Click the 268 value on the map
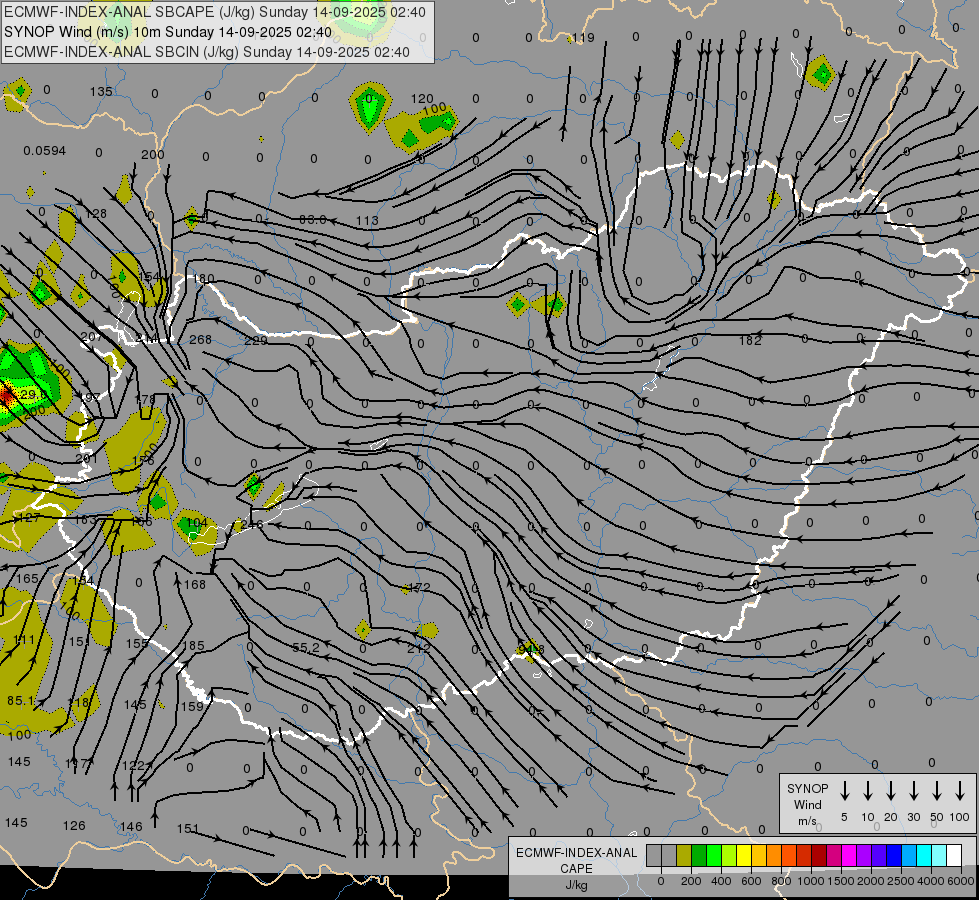Image resolution: width=979 pixels, height=900 pixels. (200, 340)
